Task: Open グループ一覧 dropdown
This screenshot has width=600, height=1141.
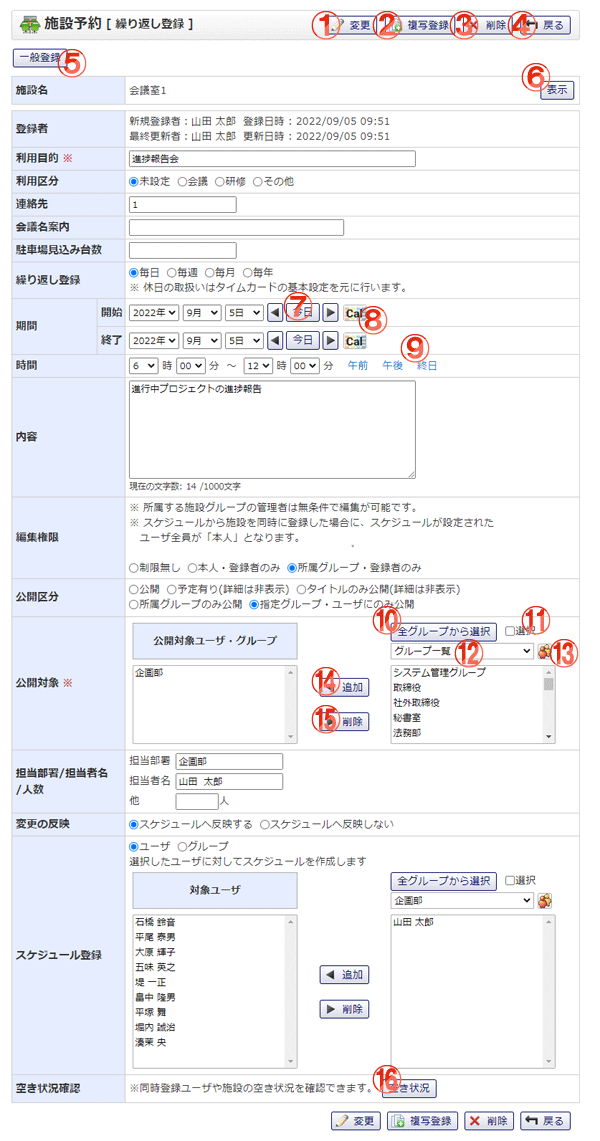Action: pos(462,652)
